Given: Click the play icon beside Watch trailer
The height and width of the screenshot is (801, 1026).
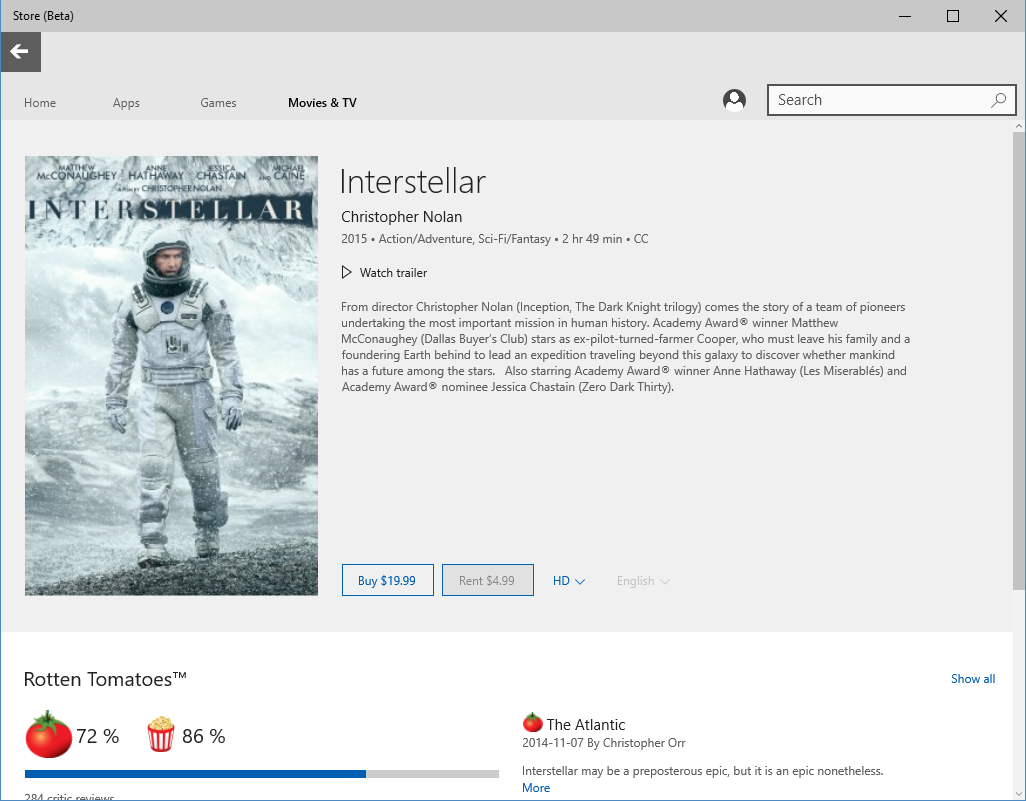Looking at the screenshot, I should point(347,273).
